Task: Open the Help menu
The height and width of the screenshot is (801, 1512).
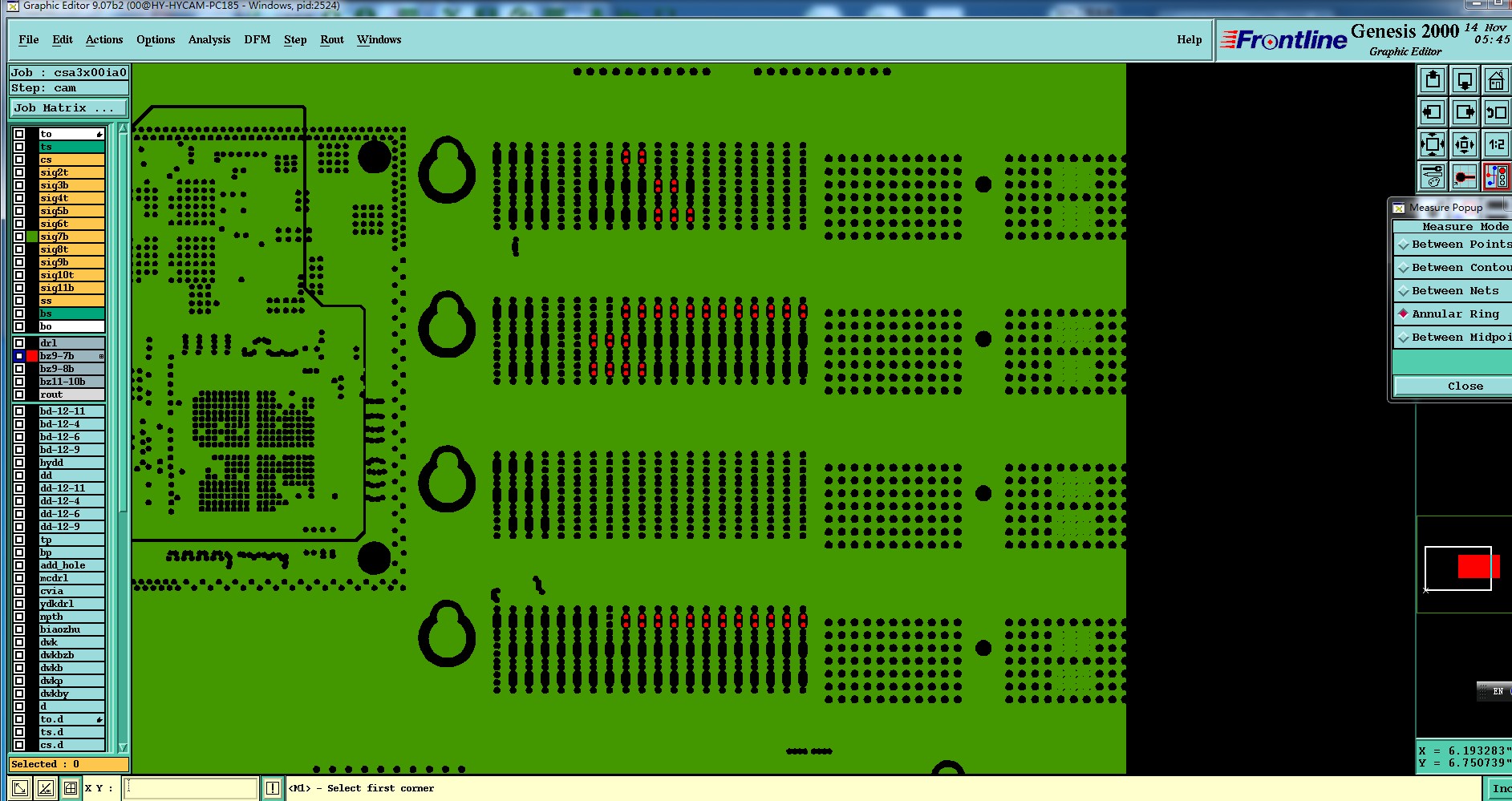Action: [x=1190, y=39]
